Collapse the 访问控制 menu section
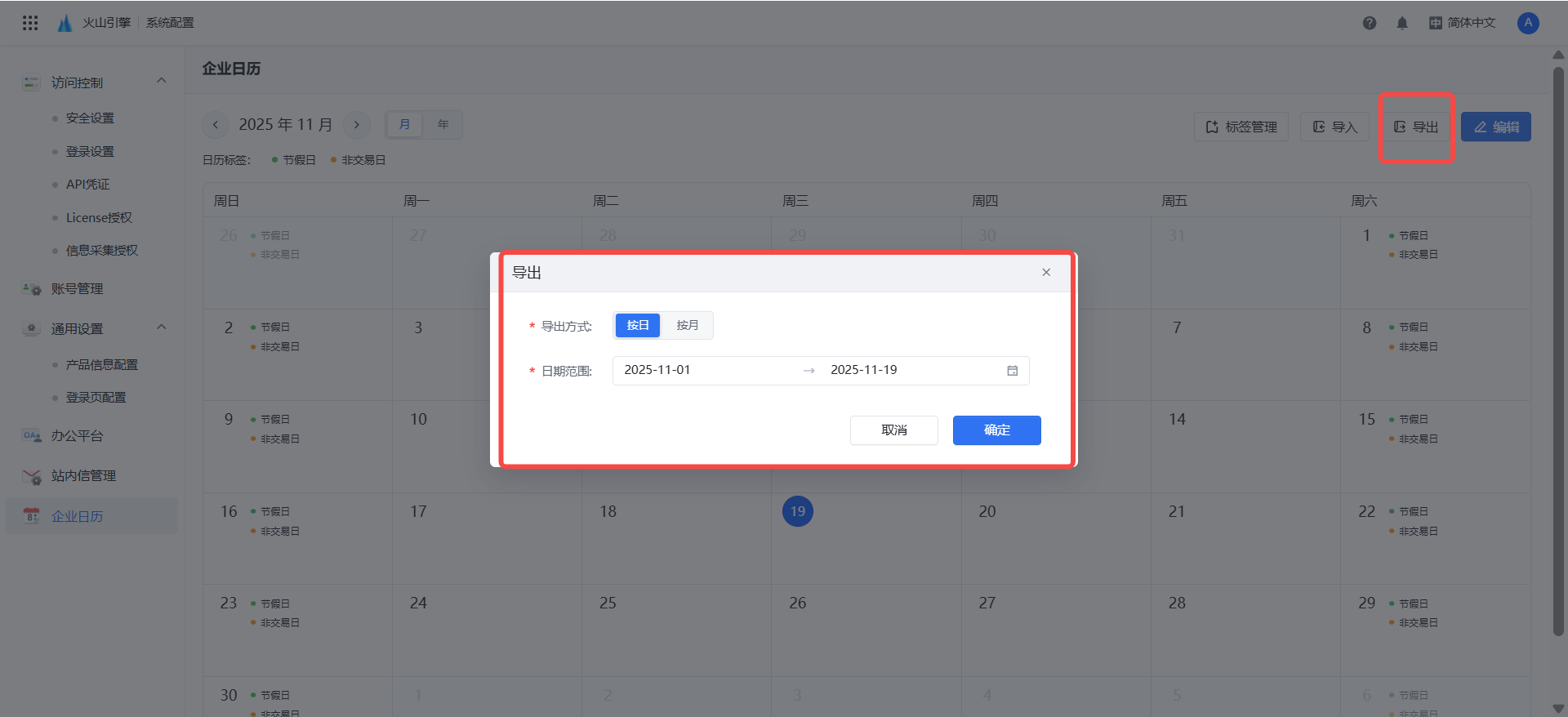 [x=162, y=81]
